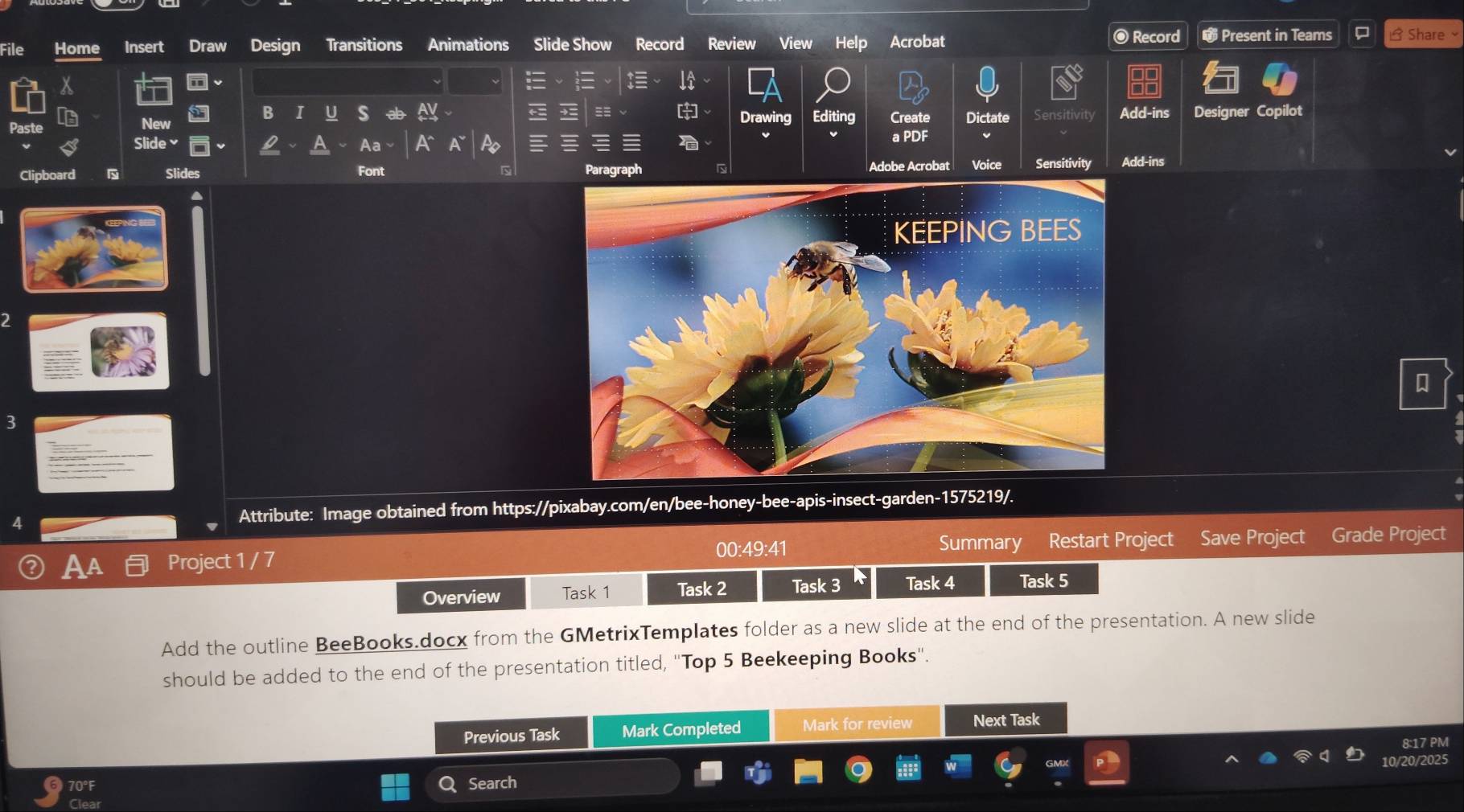Toggle strikethrough formatting
1464x812 pixels.
point(393,113)
